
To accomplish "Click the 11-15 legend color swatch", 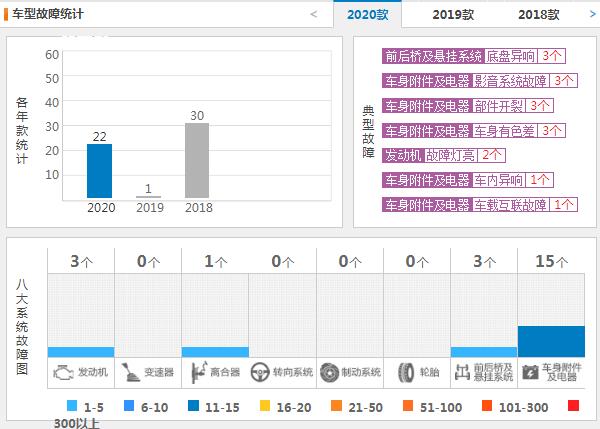I will click(x=194, y=405).
